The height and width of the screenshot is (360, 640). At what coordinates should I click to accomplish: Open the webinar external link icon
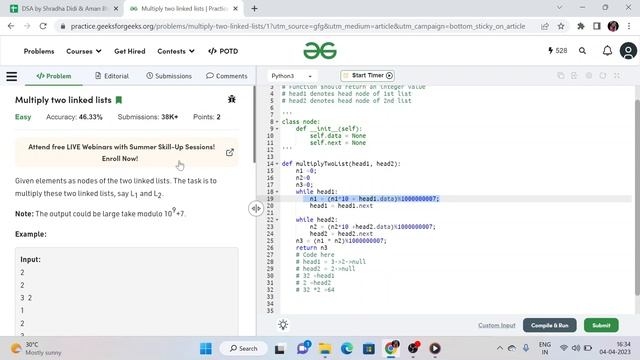point(230,152)
